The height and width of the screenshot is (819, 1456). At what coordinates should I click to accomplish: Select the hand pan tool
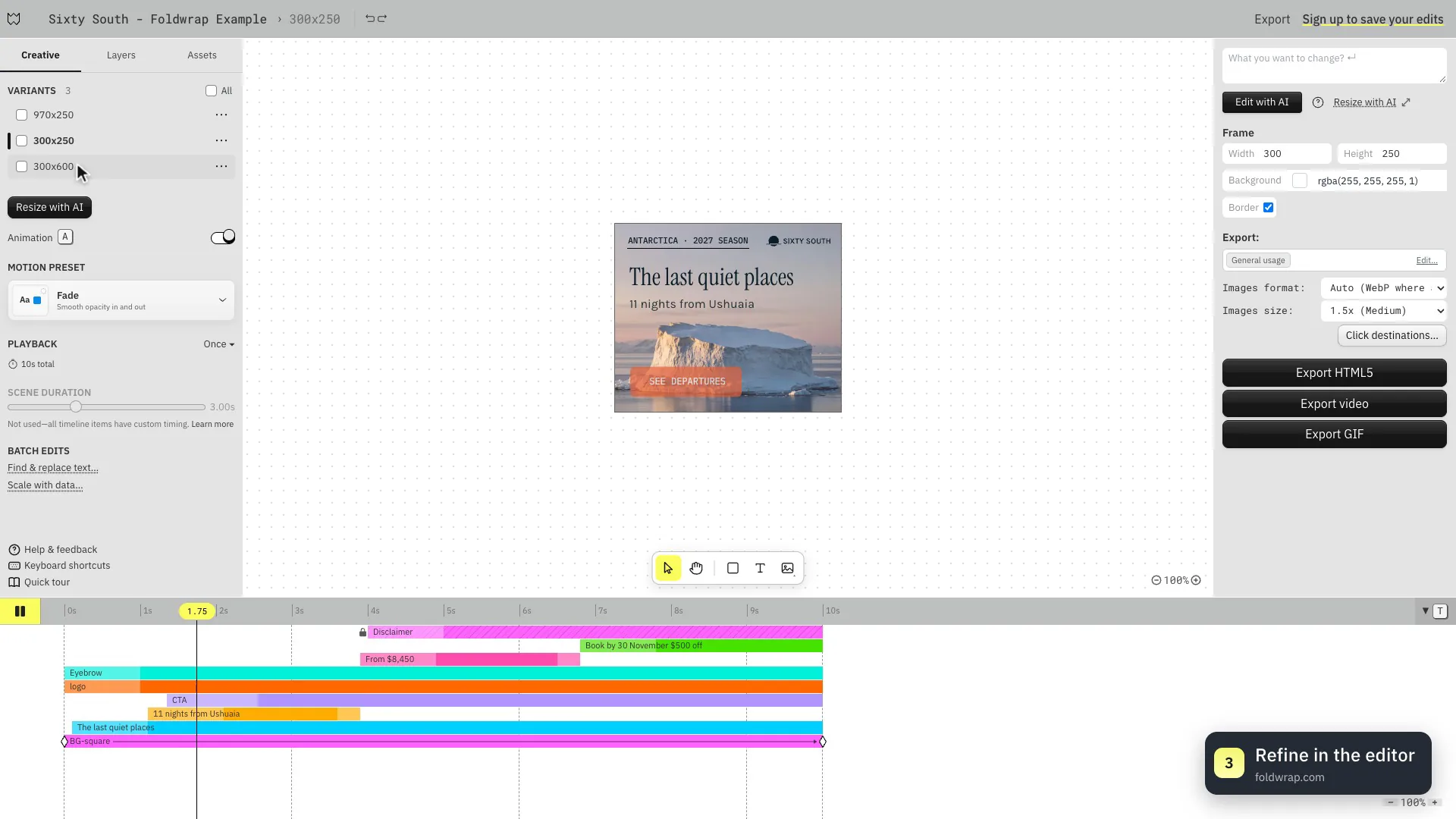(696, 568)
